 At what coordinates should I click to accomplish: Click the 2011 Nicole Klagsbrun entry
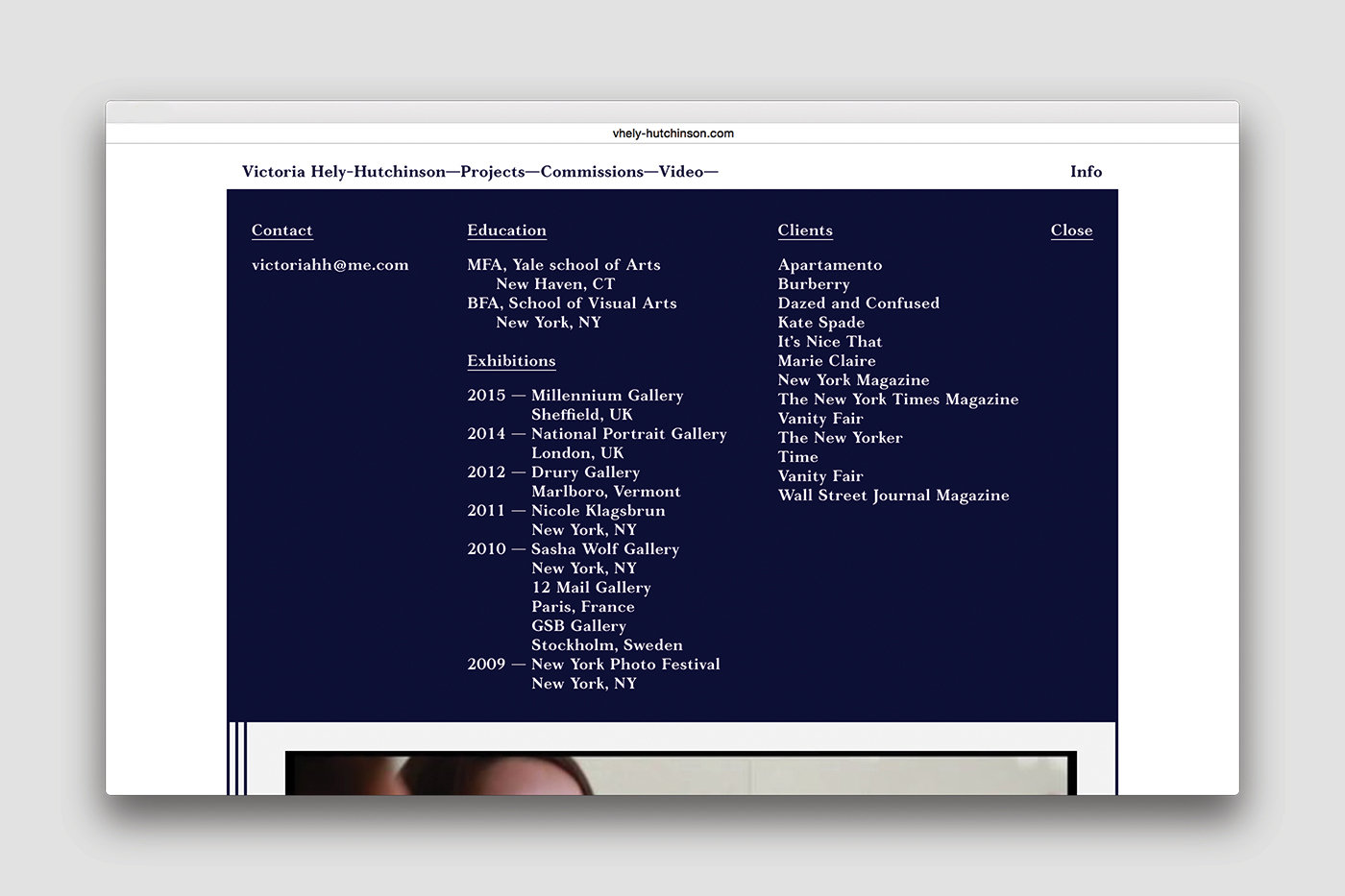(566, 511)
